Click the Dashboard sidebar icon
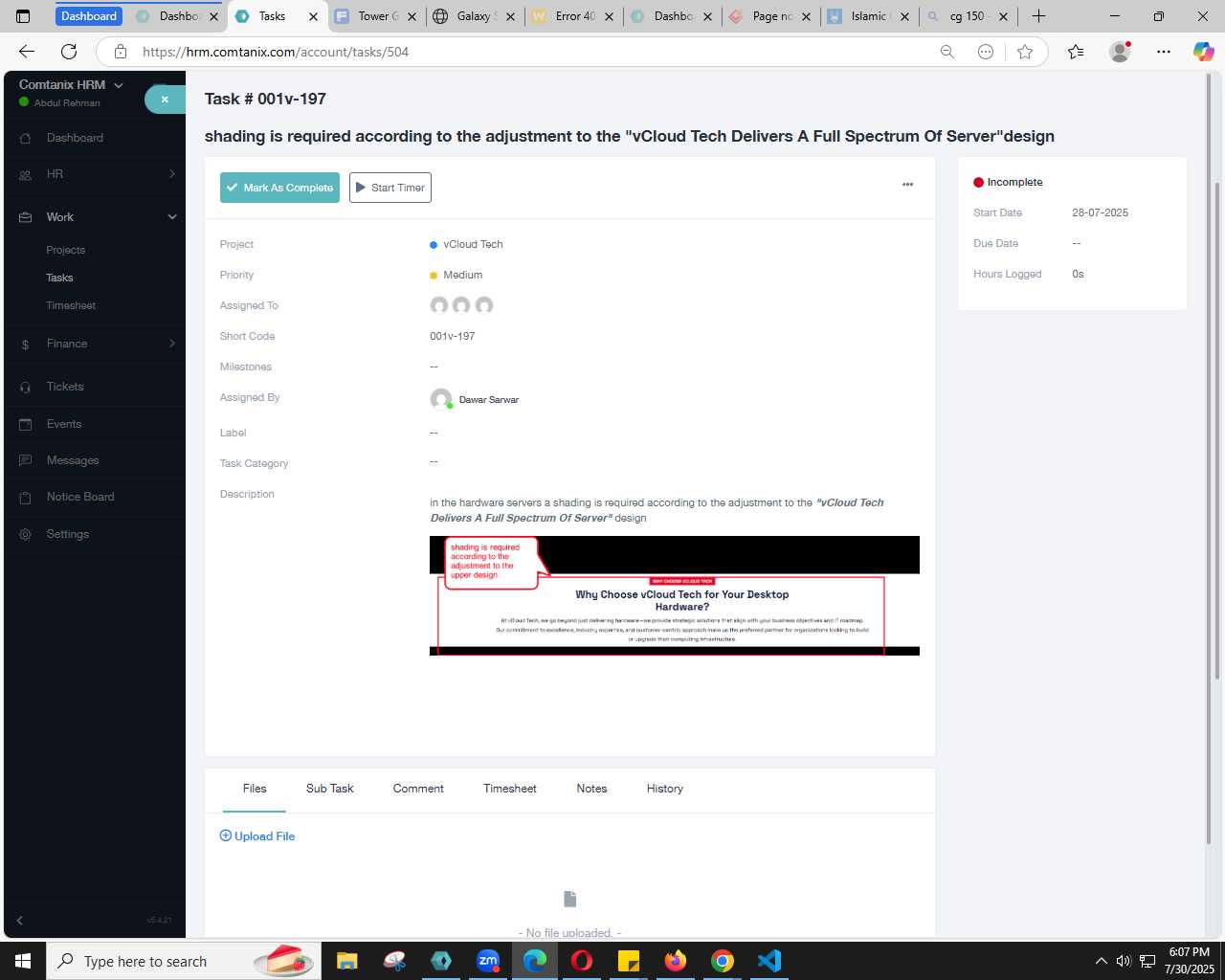Image resolution: width=1225 pixels, height=980 pixels. 26,139
